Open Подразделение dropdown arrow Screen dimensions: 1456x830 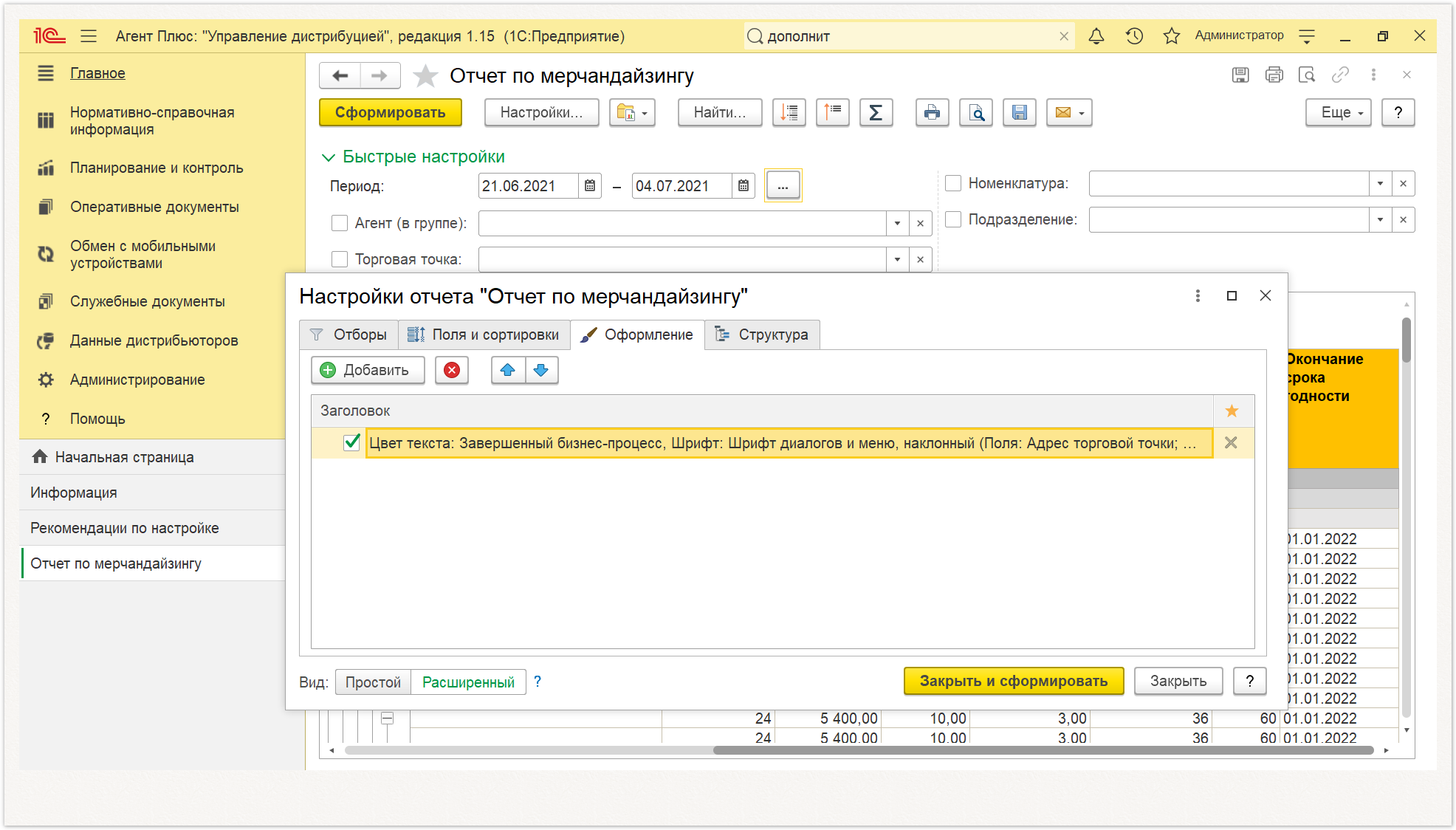(x=1380, y=219)
